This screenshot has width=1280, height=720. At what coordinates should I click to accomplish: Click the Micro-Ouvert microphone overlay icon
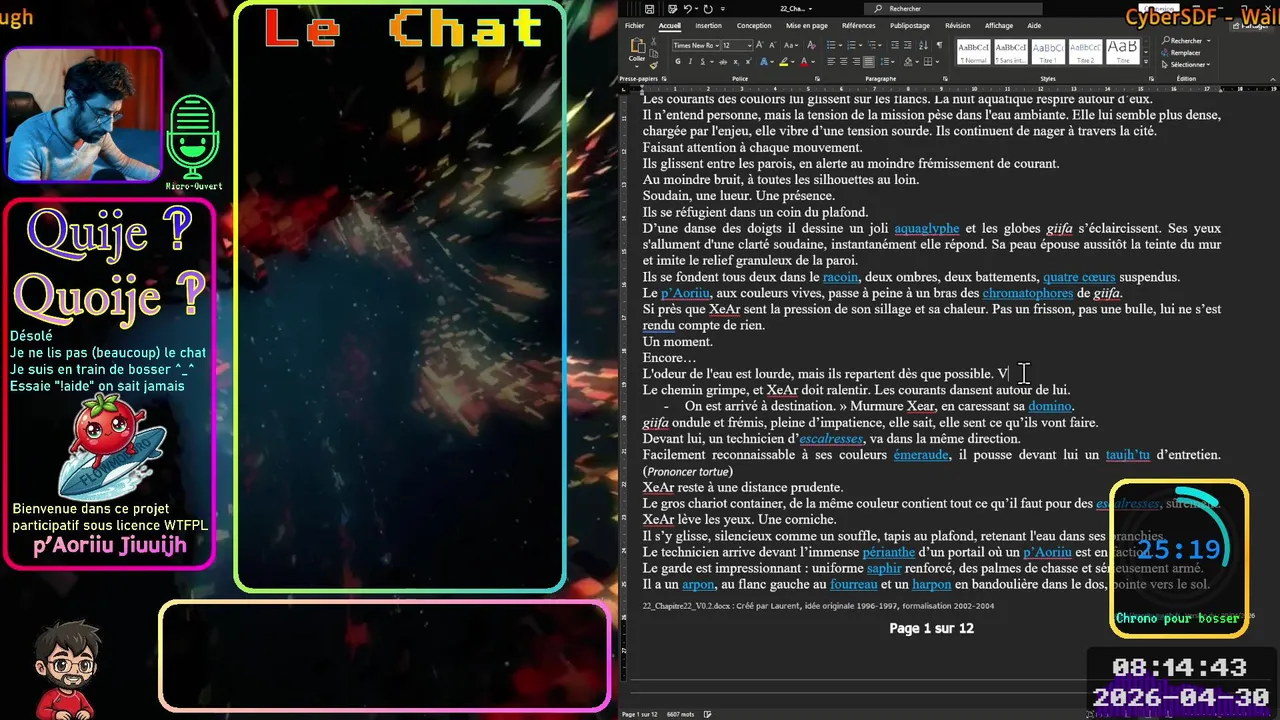pos(193,139)
